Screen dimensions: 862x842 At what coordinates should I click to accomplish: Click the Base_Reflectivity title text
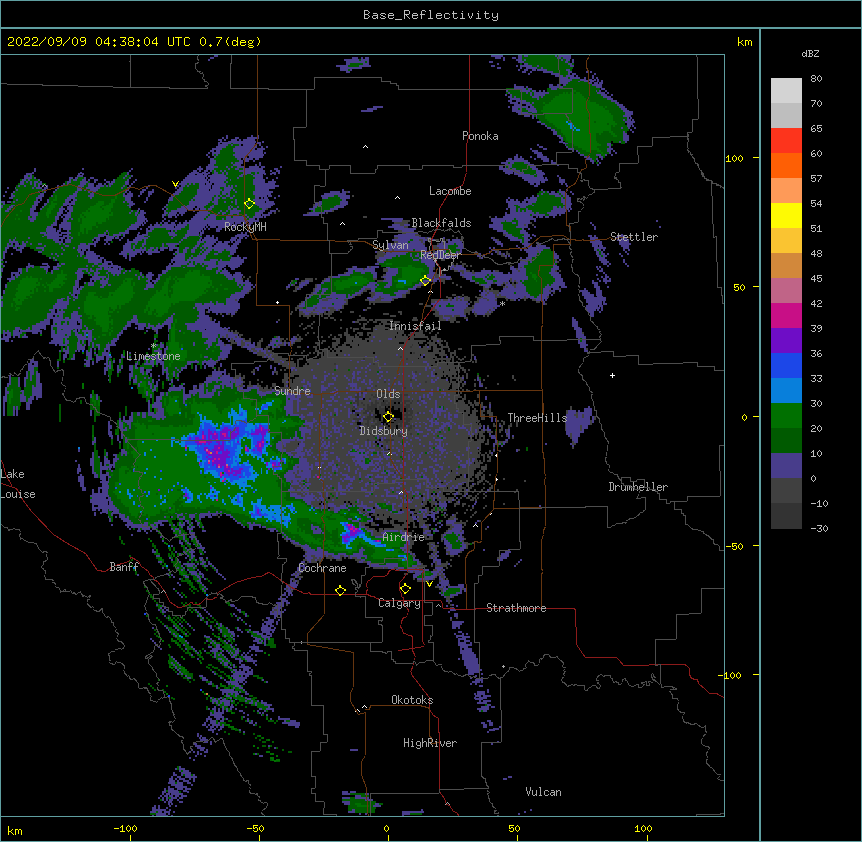[x=431, y=15]
